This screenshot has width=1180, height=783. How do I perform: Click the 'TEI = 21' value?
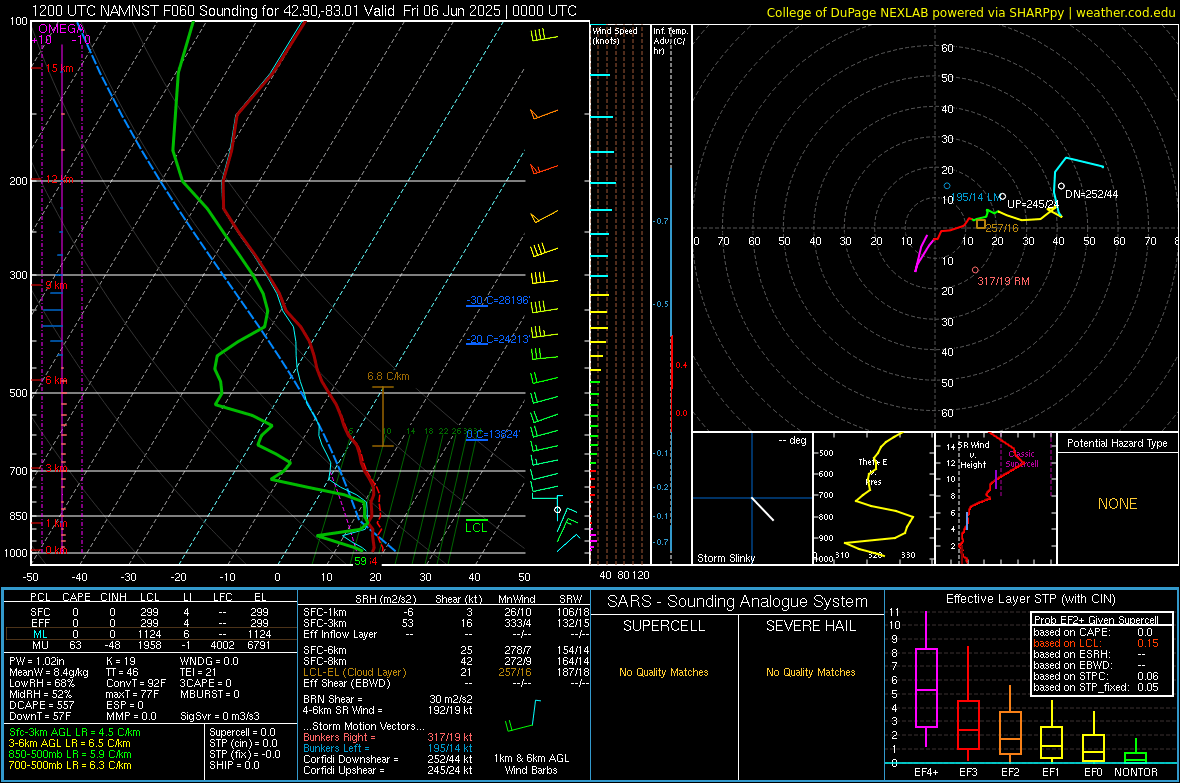coord(199,672)
